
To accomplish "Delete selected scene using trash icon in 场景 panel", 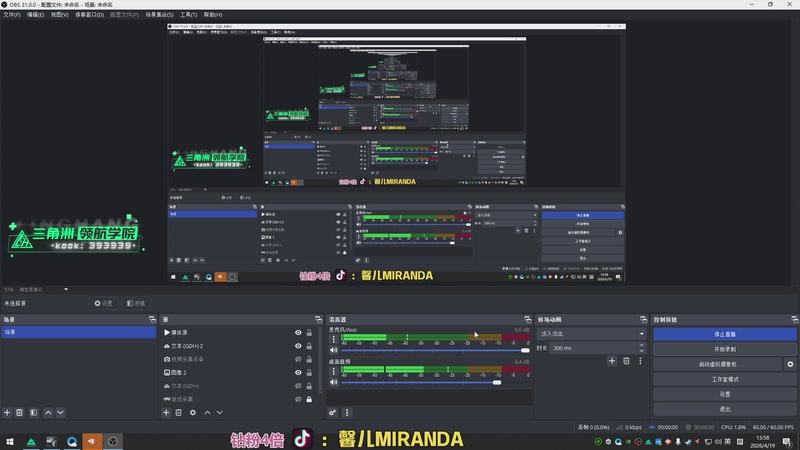I will (x=19, y=412).
